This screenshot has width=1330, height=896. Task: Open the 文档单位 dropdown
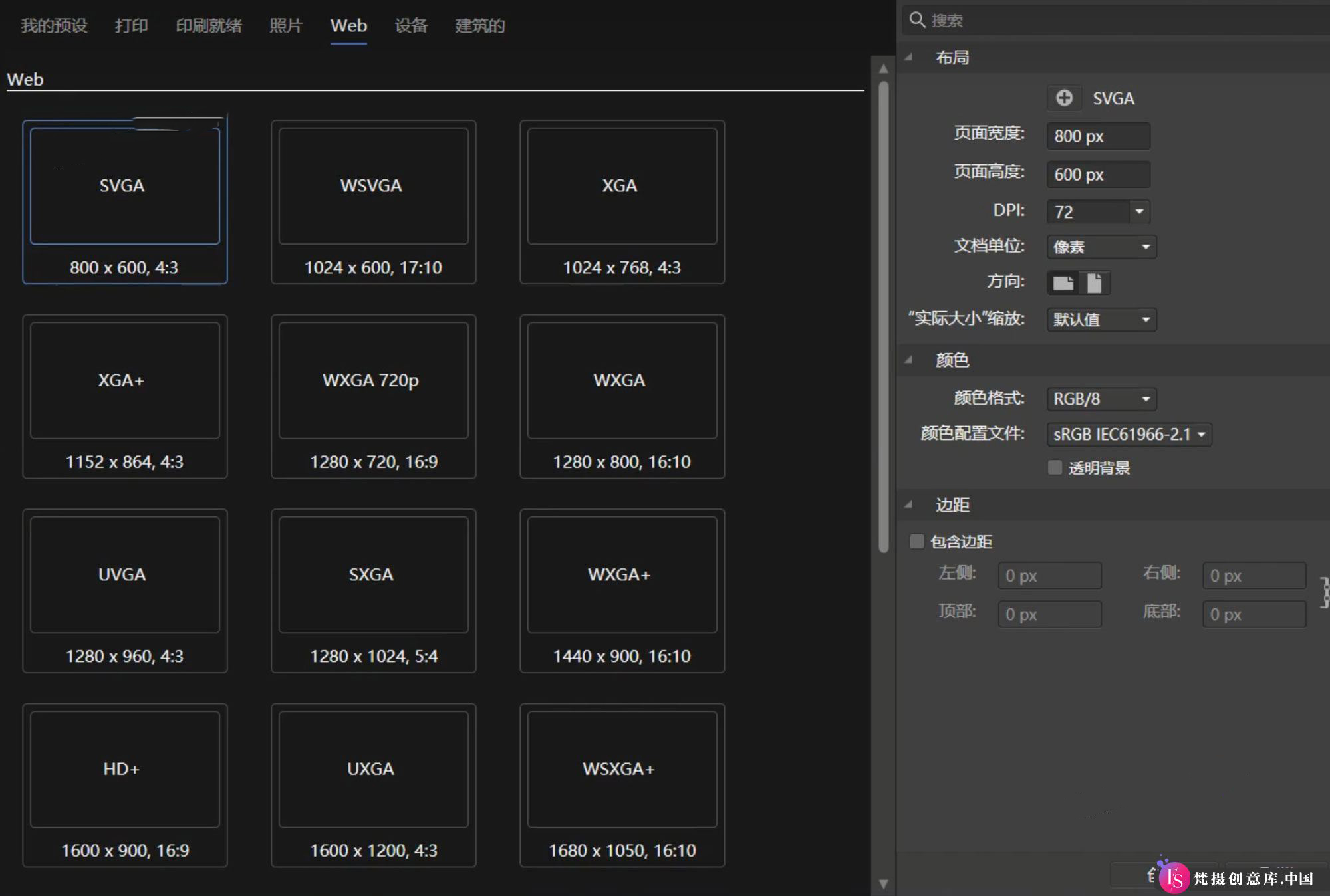[x=1101, y=247]
